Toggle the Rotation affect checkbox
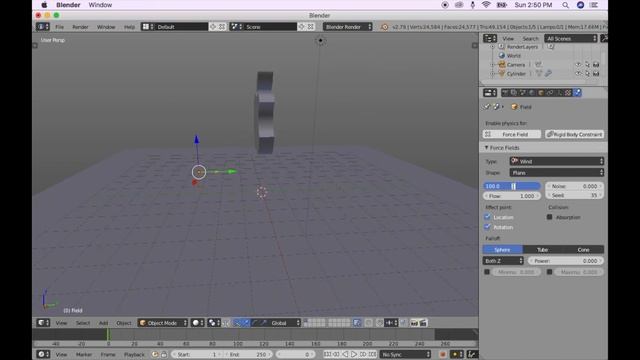 [487, 227]
